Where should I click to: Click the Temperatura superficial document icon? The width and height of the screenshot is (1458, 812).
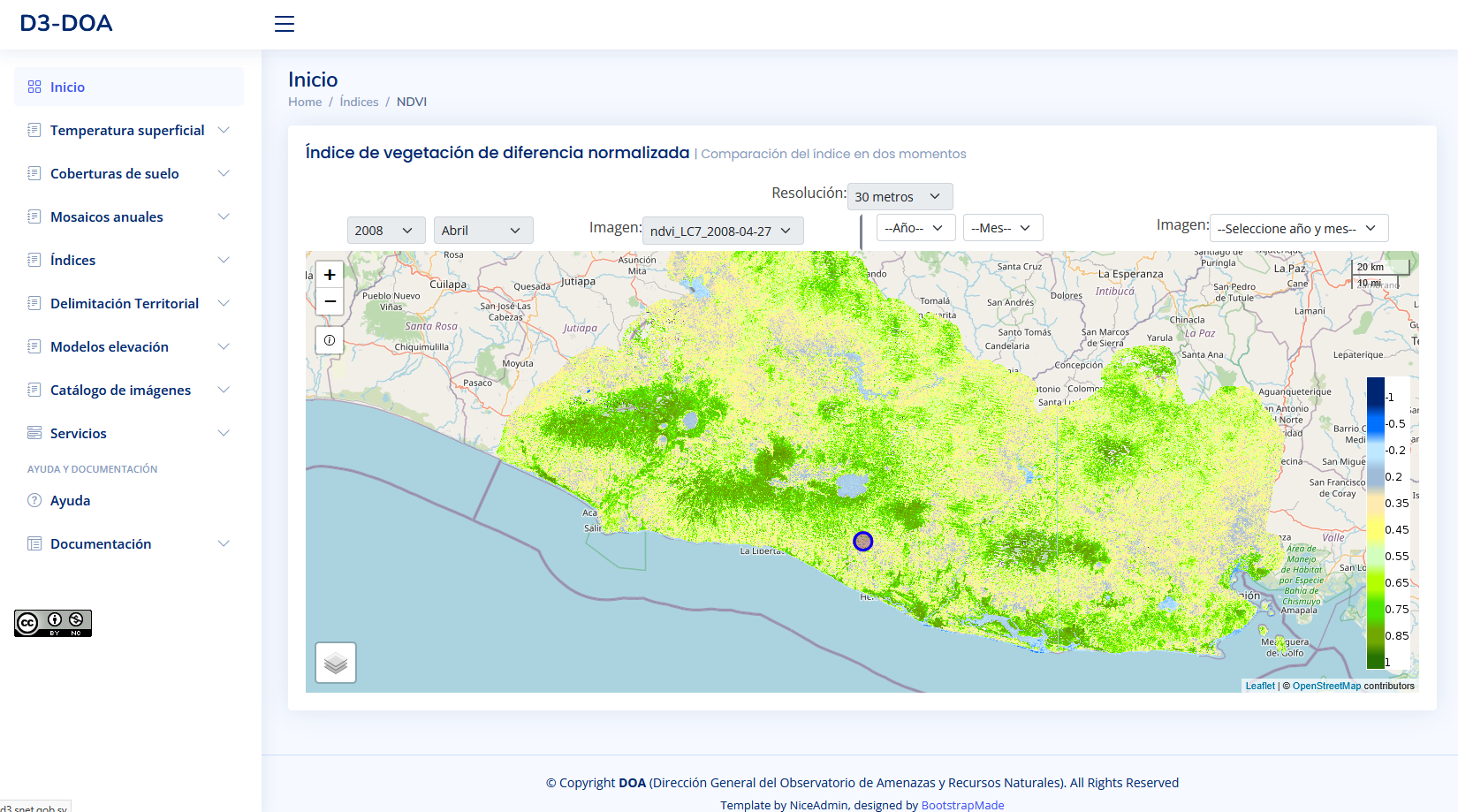[x=34, y=130]
